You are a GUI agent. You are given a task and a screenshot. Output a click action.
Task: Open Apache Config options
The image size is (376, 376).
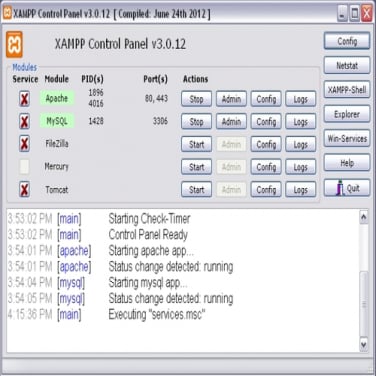[266, 99]
